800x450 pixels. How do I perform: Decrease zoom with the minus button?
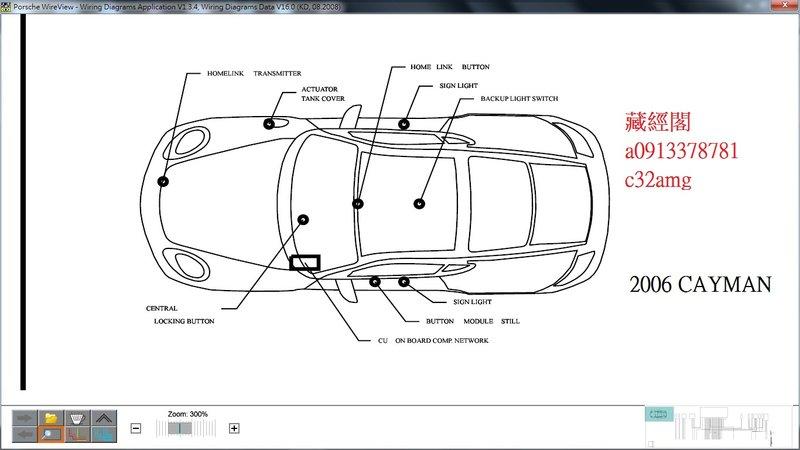point(136,428)
